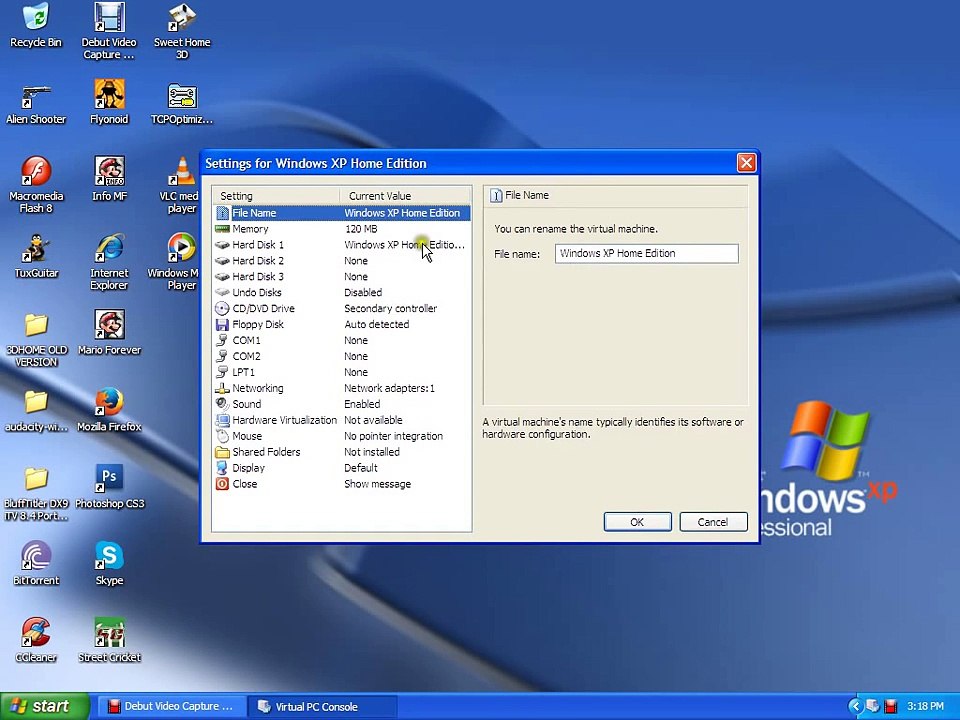Open the Info MF desktop icon
Viewport: 960px width, 720px height.
point(110,179)
